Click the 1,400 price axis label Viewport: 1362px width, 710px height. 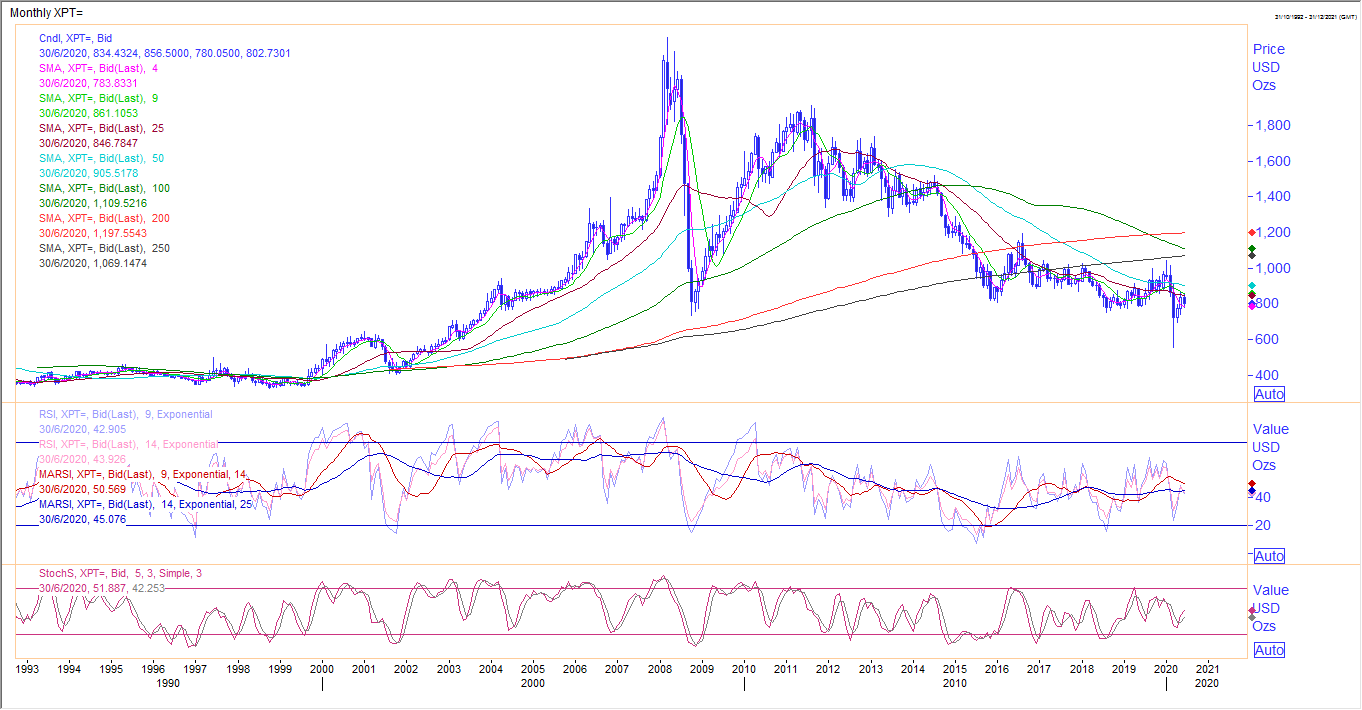[x=1272, y=196]
